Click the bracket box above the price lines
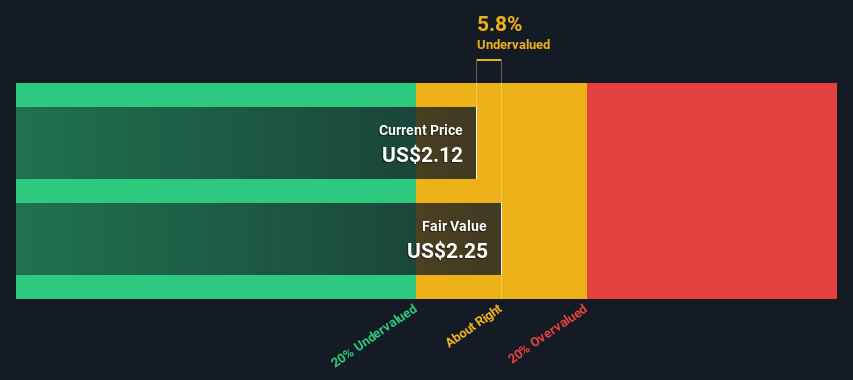 pyautogui.click(x=489, y=72)
